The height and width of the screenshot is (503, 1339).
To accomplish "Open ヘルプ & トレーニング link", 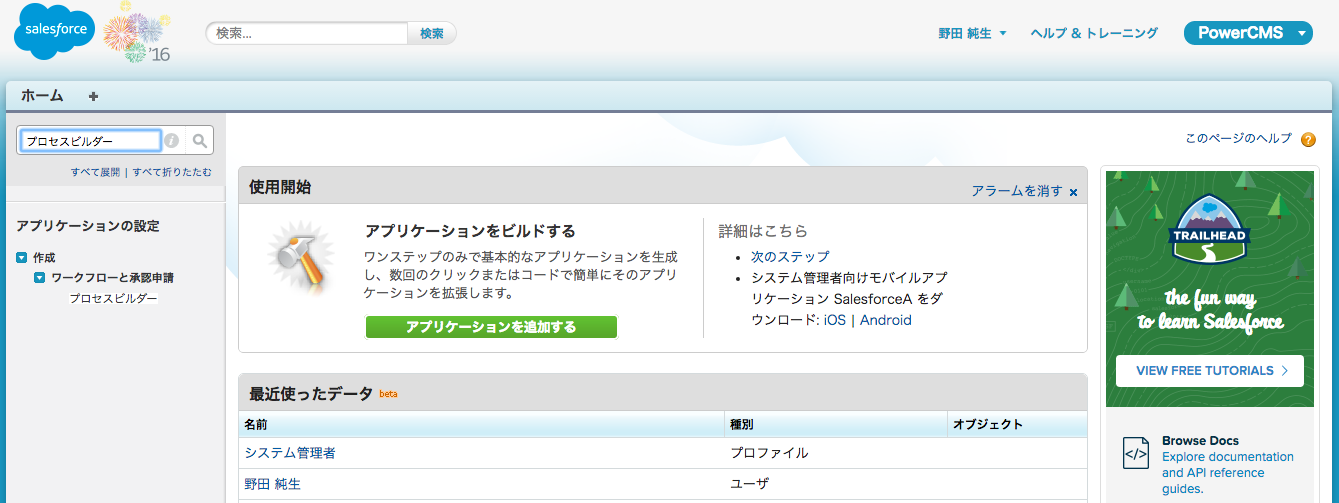I will point(1094,33).
